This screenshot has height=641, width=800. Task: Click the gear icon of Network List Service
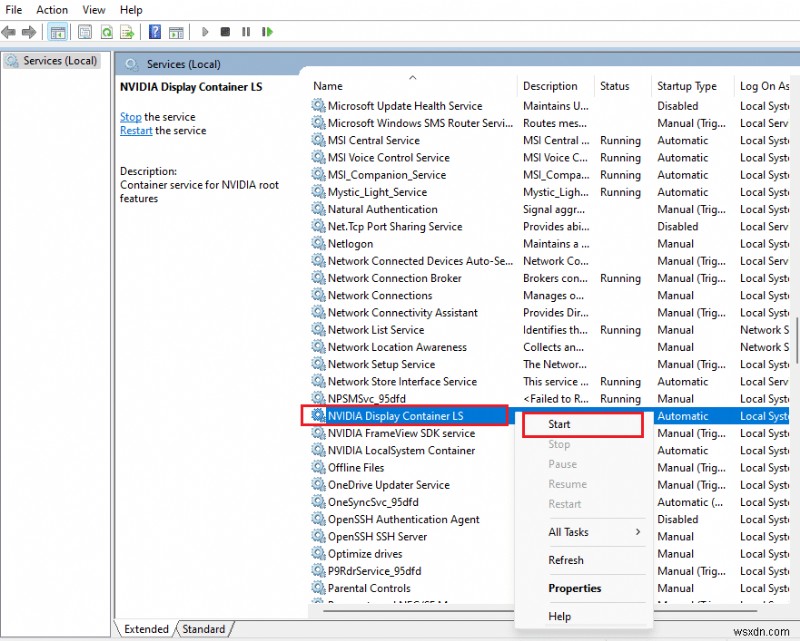[318, 329]
